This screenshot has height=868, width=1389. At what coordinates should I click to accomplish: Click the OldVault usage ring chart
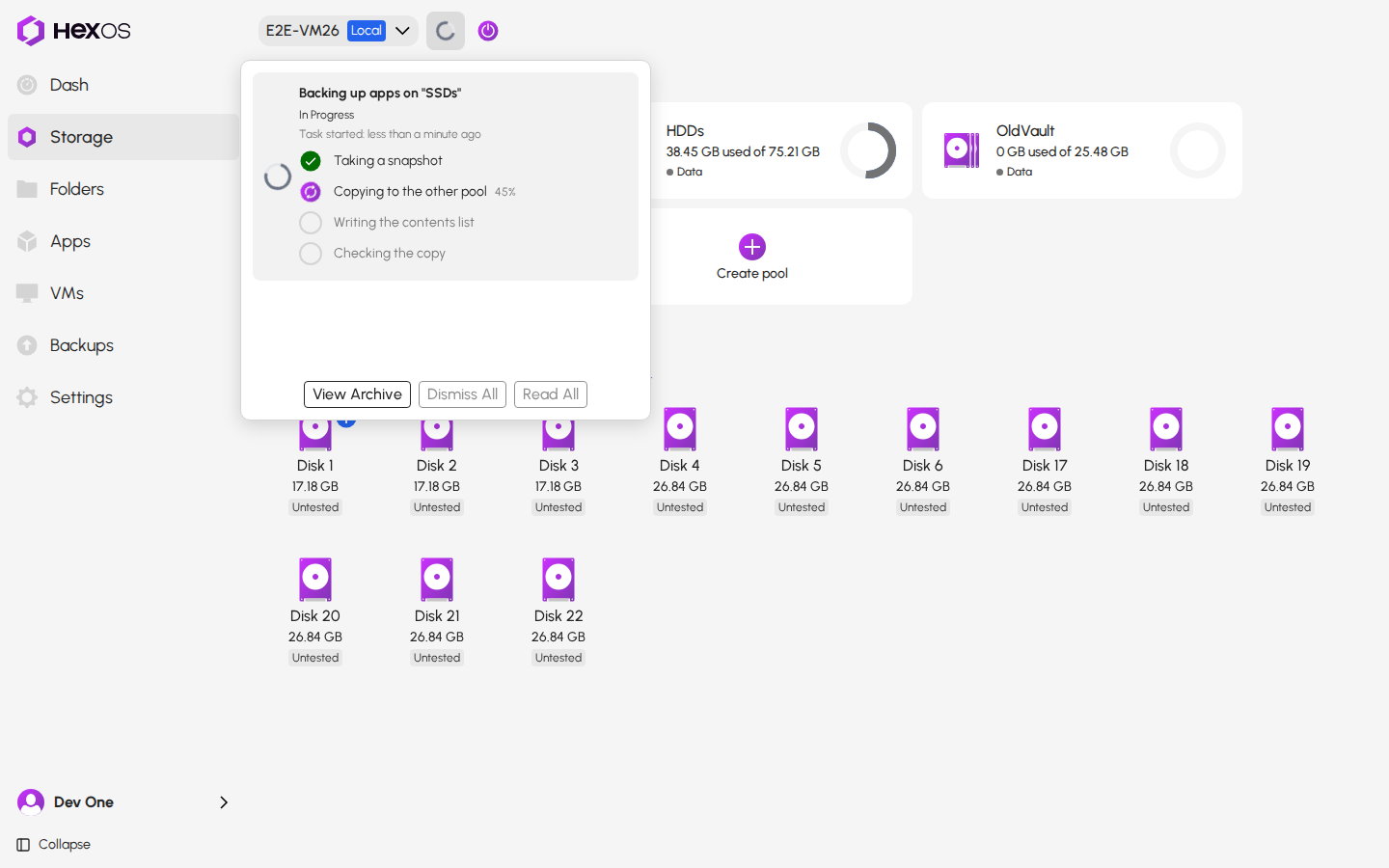pyautogui.click(x=1198, y=150)
